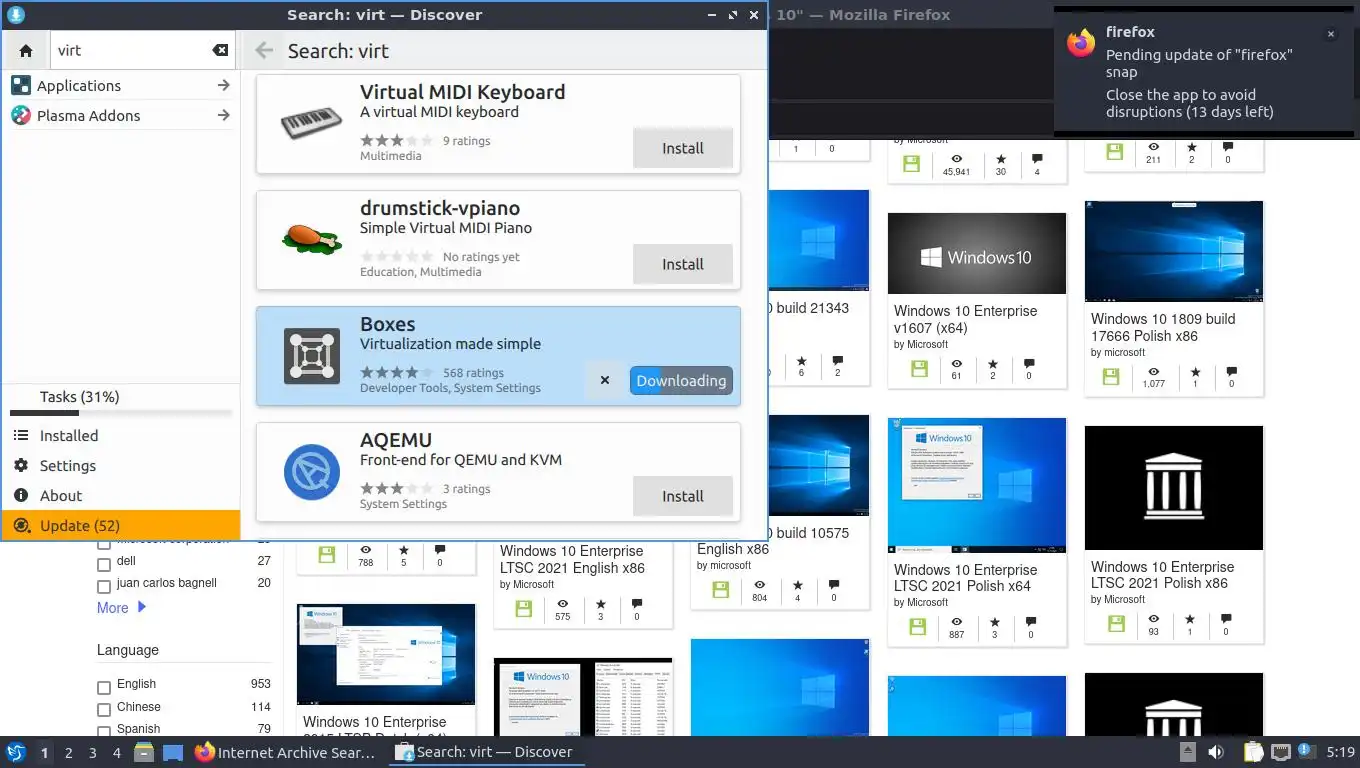Favorite star on Windows 10 Enterprise v1607 card
This screenshot has width=1360, height=768.
[x=993, y=364]
